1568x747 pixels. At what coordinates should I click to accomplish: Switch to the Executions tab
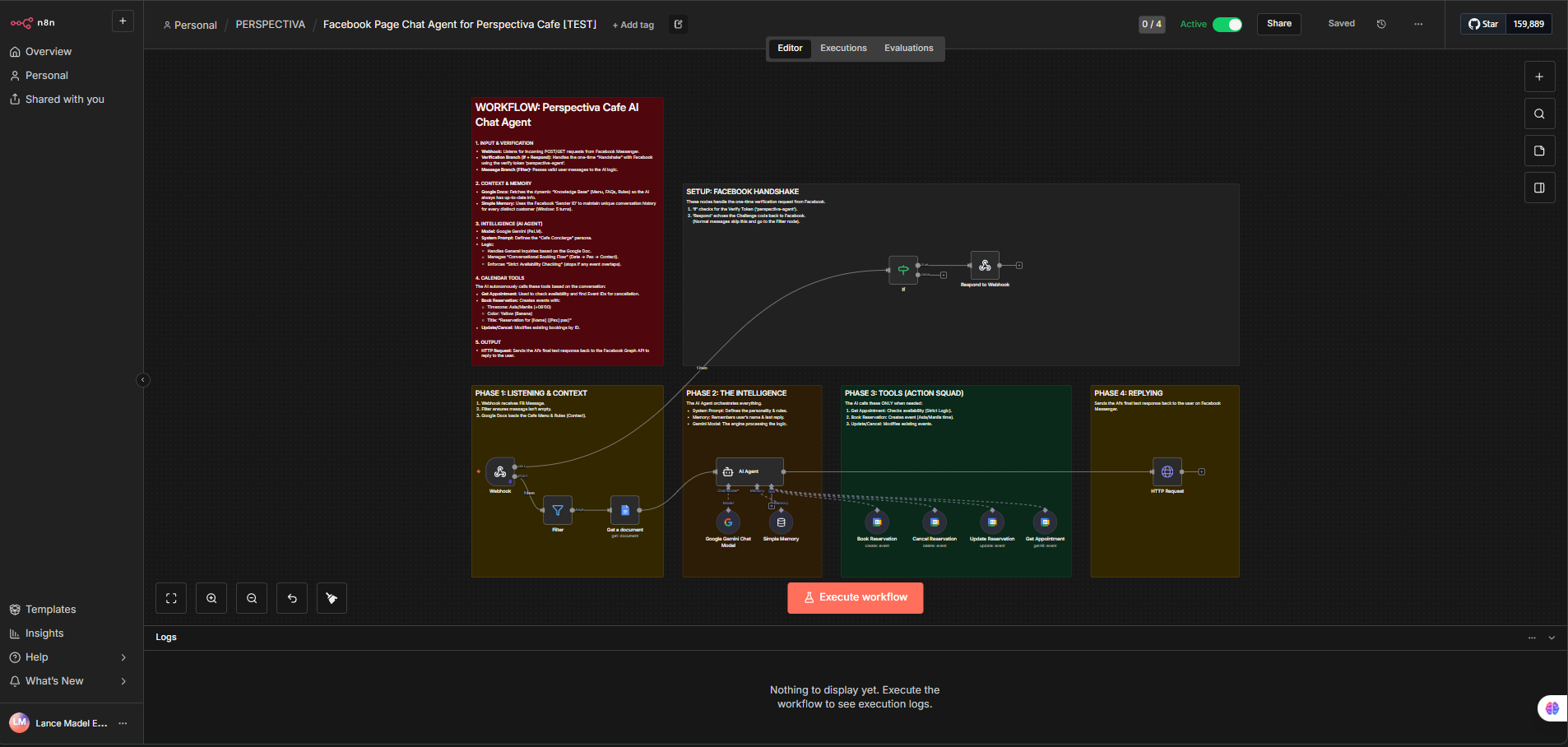pyautogui.click(x=843, y=49)
